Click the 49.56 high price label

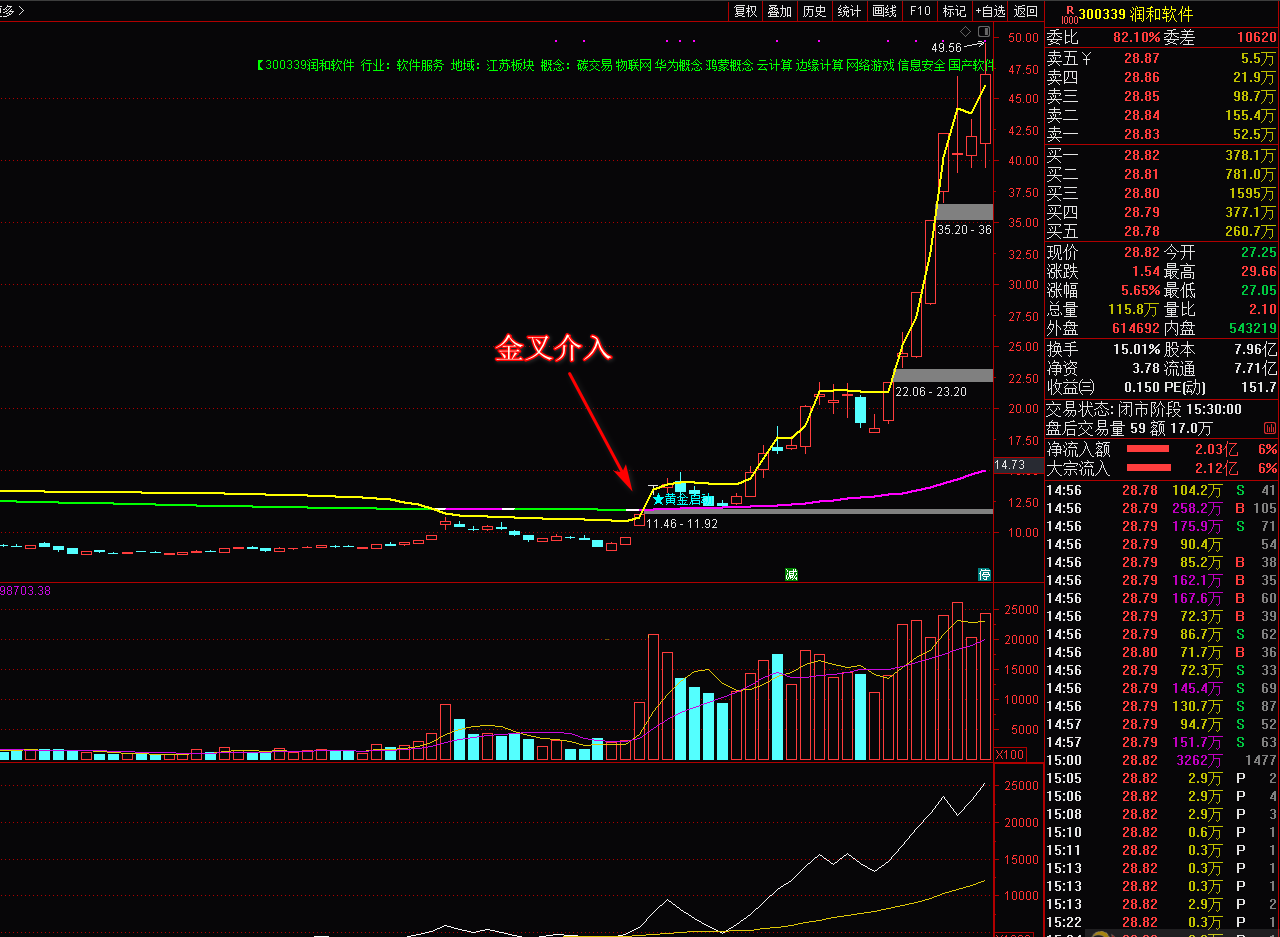[x=946, y=47]
